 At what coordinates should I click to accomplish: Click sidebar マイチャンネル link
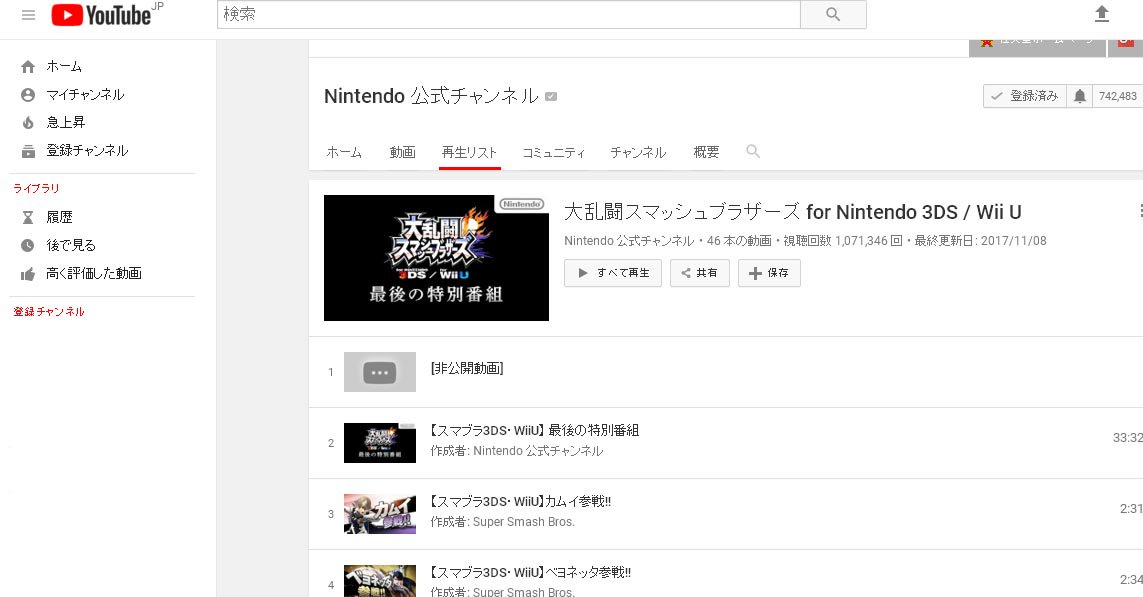[85, 95]
